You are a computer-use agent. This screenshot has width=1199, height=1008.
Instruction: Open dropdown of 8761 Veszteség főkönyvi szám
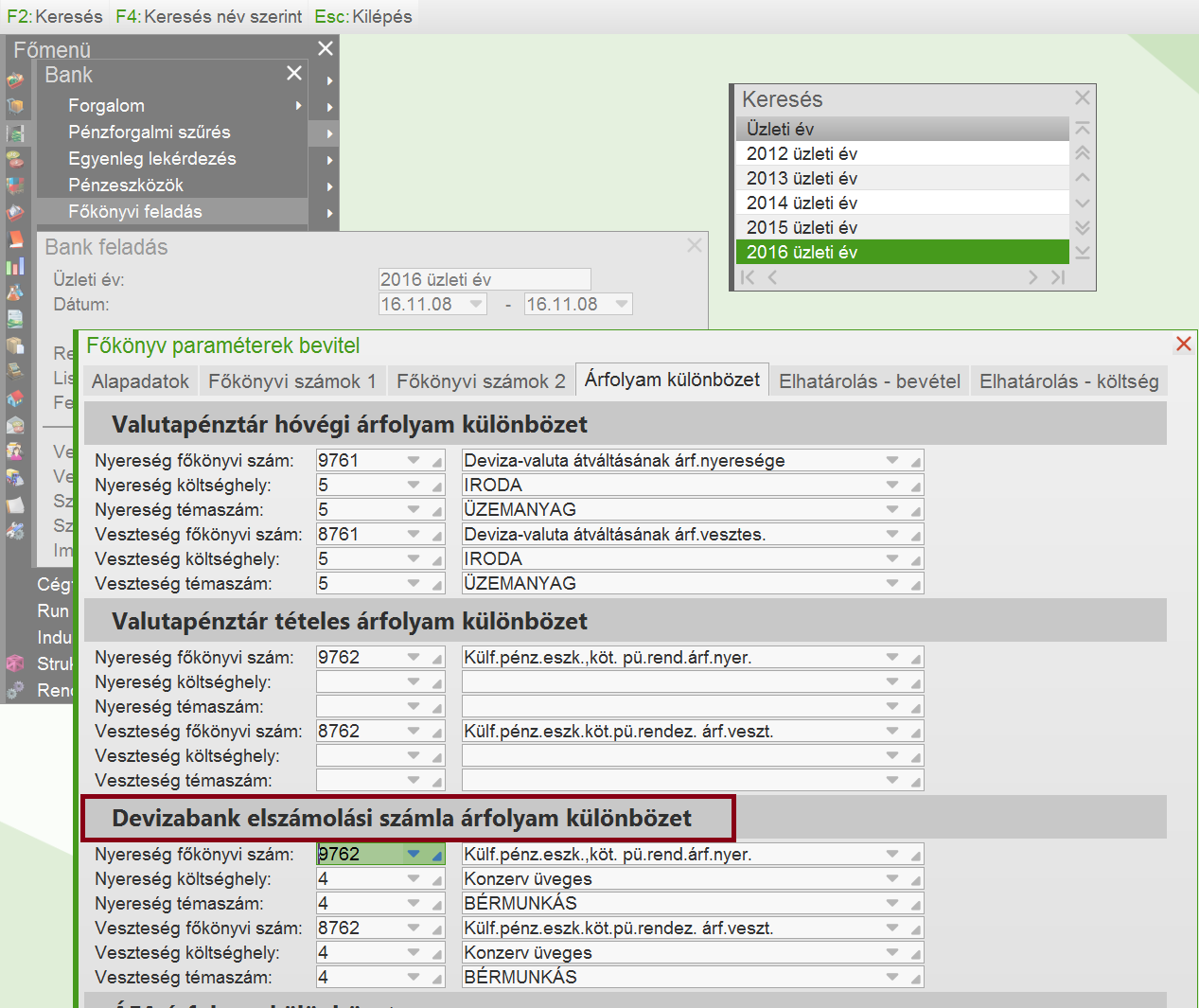click(414, 534)
